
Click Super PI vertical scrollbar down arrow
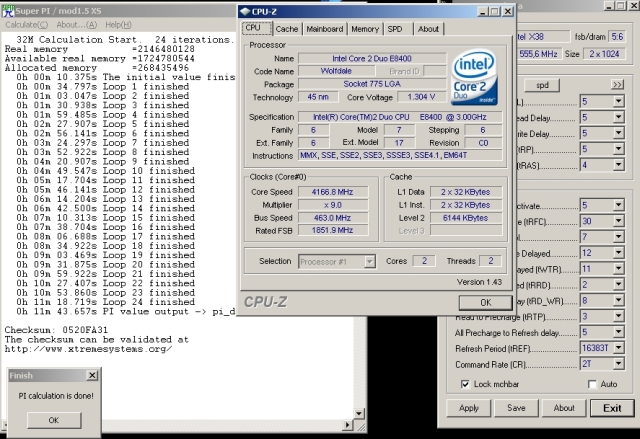pyautogui.click(x=359, y=414)
